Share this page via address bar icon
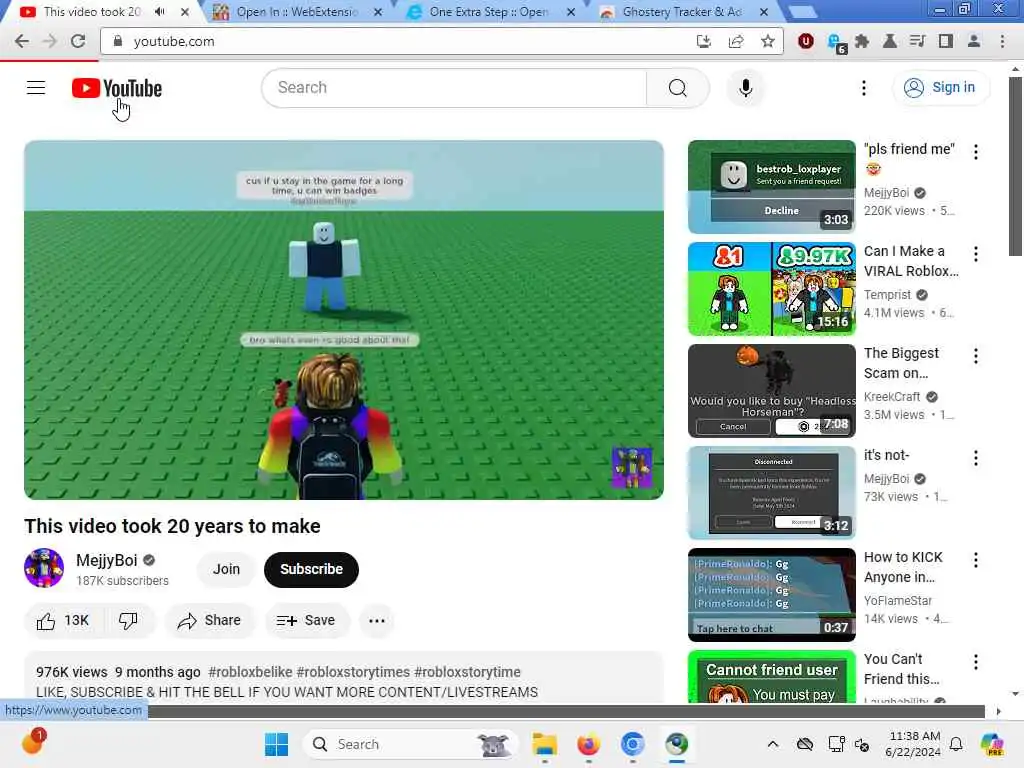Image resolution: width=1024 pixels, height=768 pixels. (736, 41)
